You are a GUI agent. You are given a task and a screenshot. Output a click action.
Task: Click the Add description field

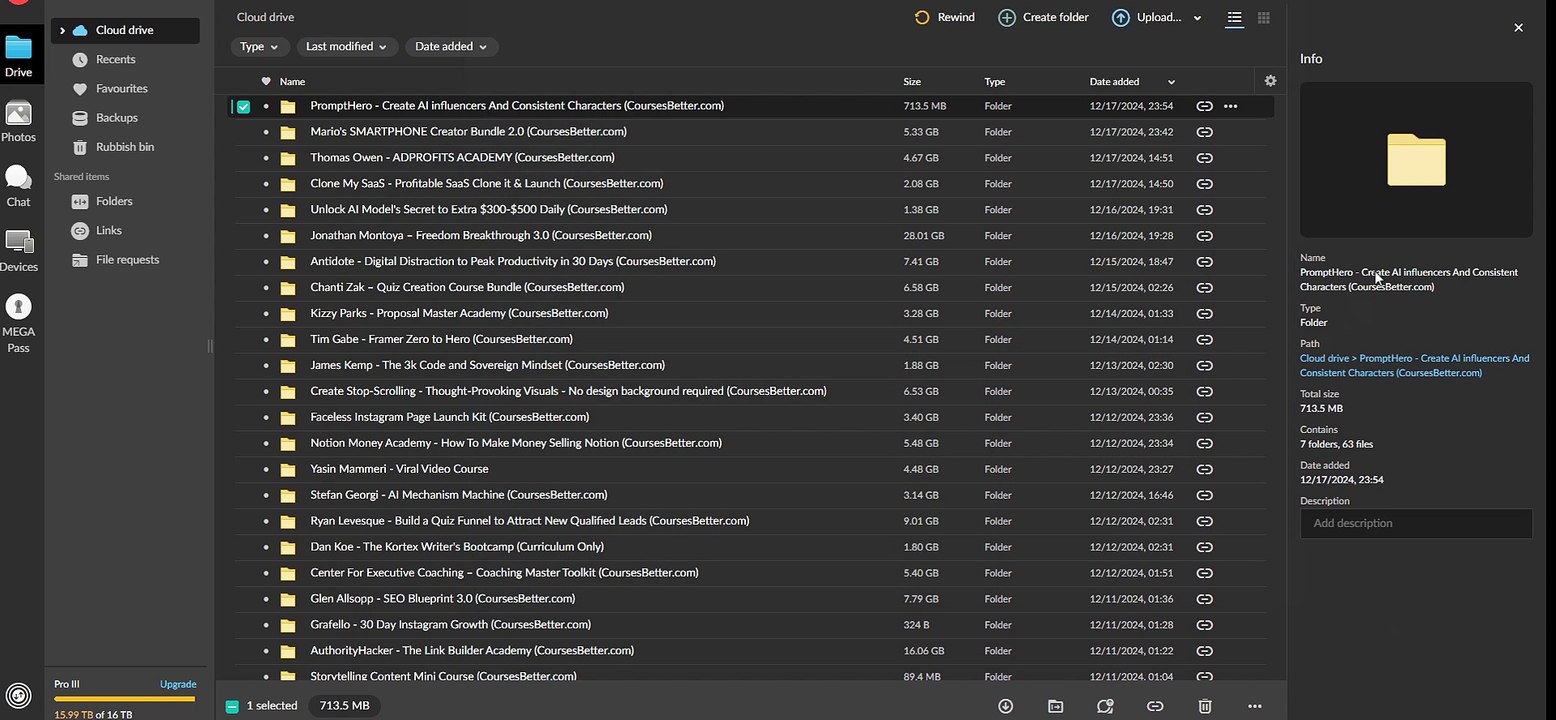click(x=1416, y=523)
